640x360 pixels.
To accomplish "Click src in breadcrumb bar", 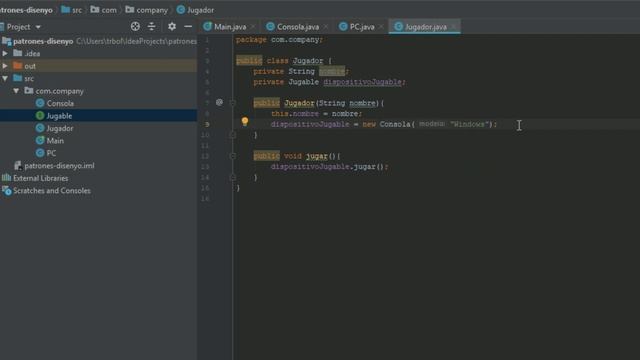I will tap(77, 10).
